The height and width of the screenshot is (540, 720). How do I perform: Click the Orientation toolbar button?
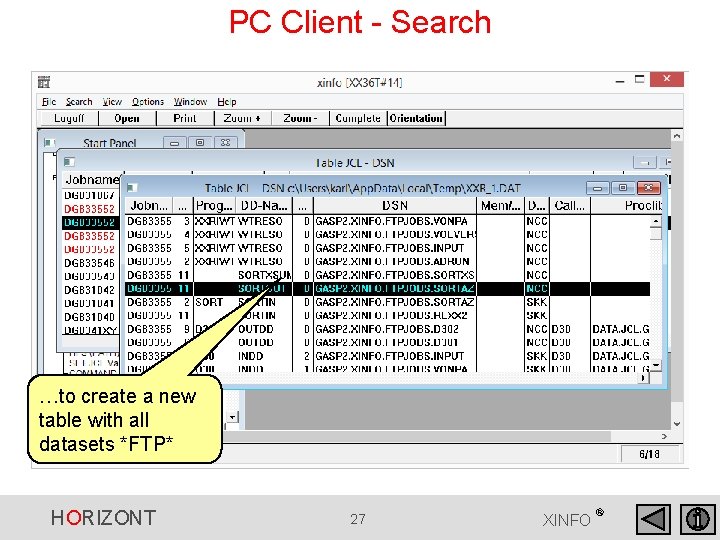416,118
